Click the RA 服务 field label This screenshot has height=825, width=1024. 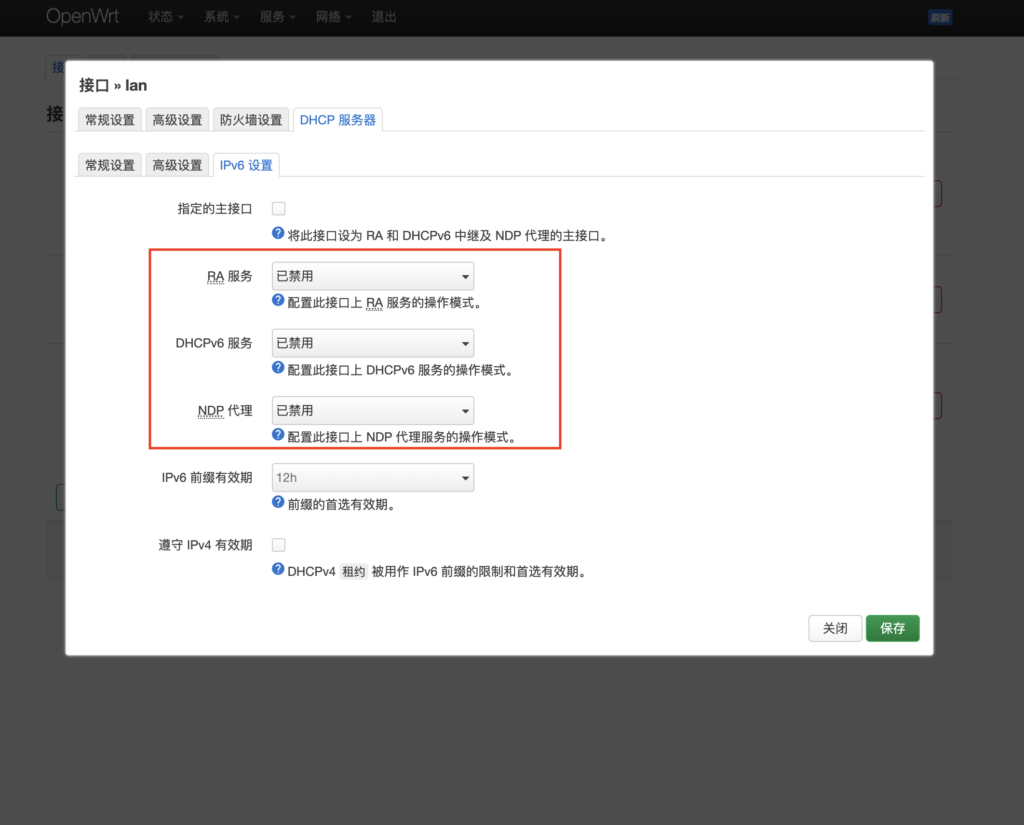tap(229, 276)
